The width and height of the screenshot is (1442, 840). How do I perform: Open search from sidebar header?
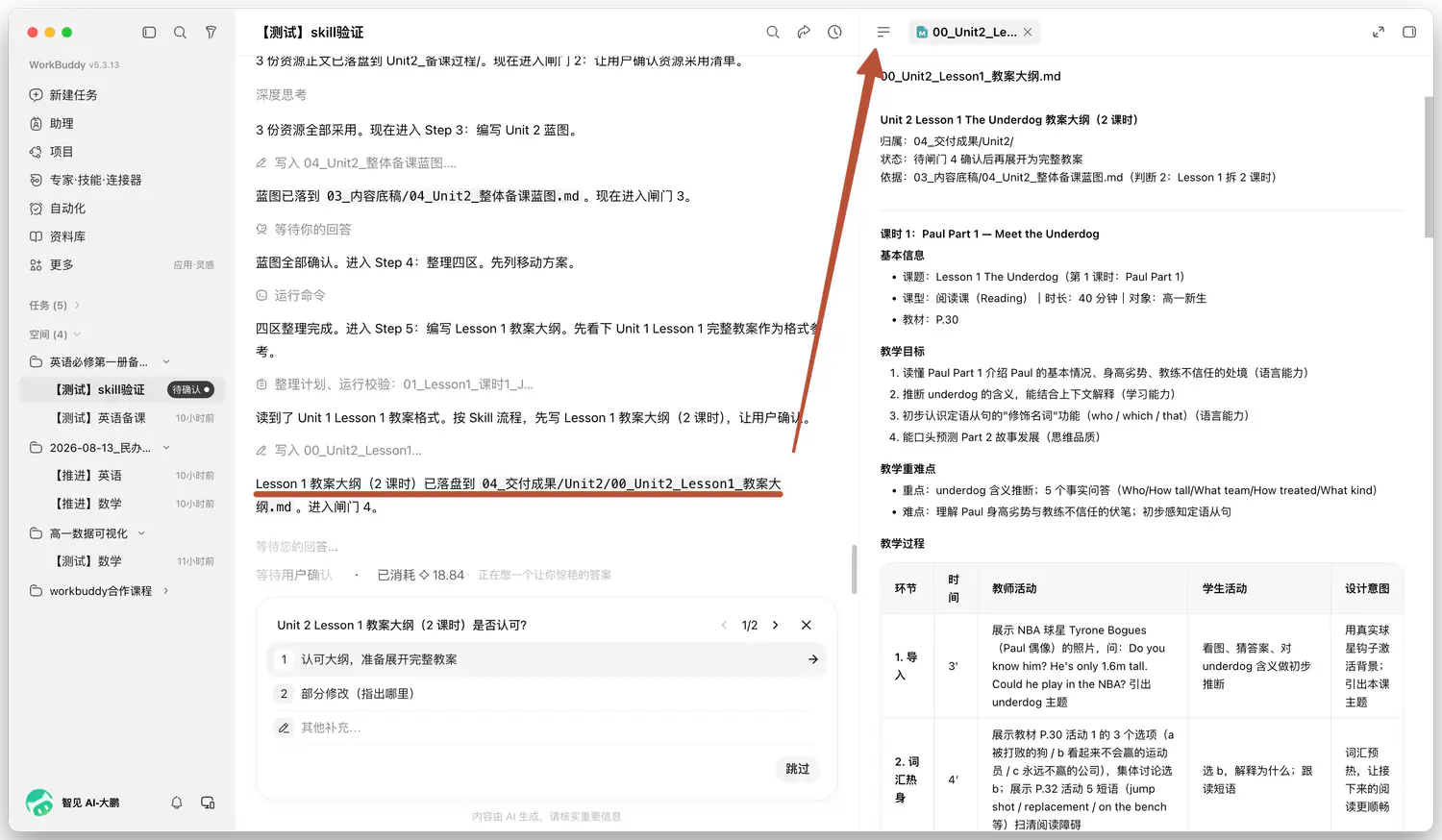tap(180, 33)
